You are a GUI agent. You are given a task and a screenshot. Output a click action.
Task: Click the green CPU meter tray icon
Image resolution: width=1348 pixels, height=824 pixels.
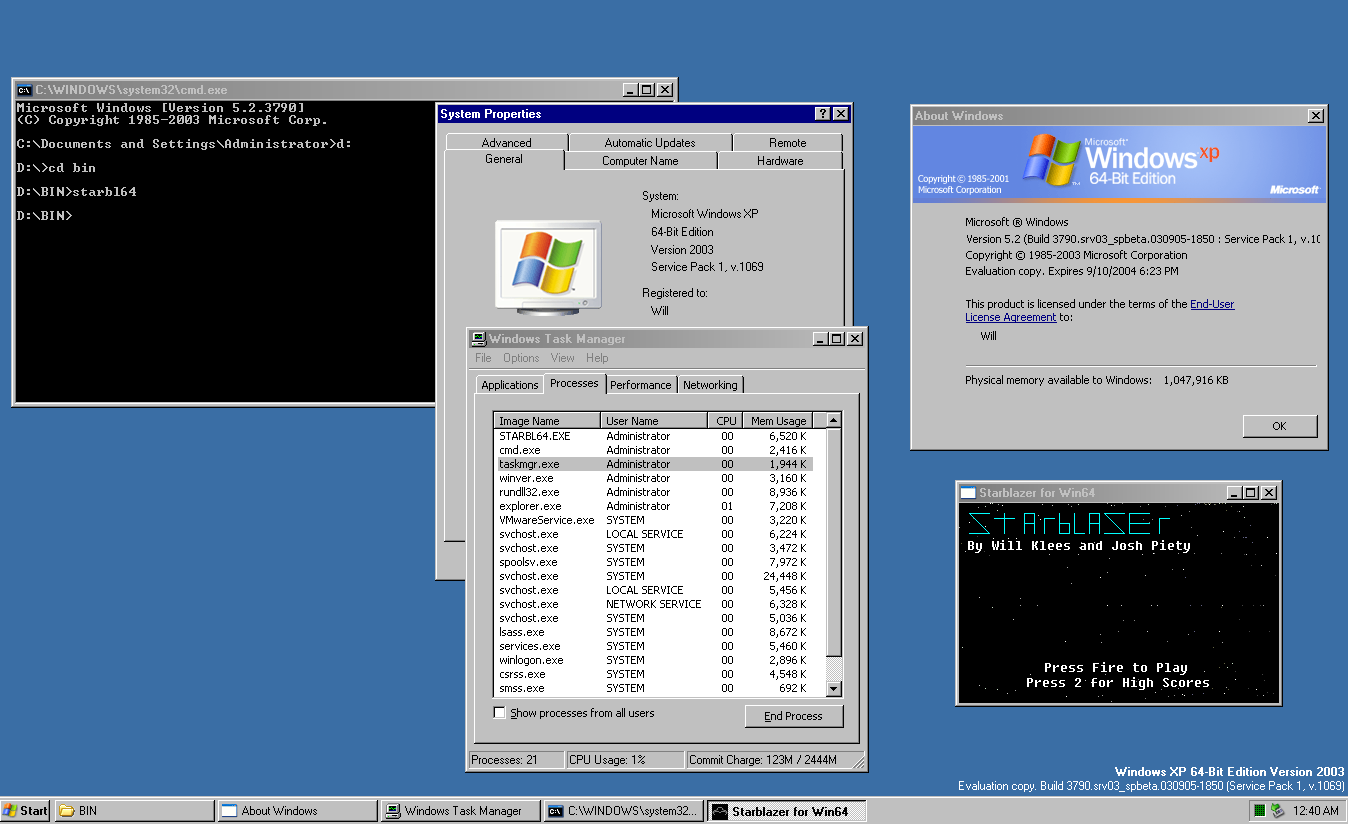(x=1259, y=811)
